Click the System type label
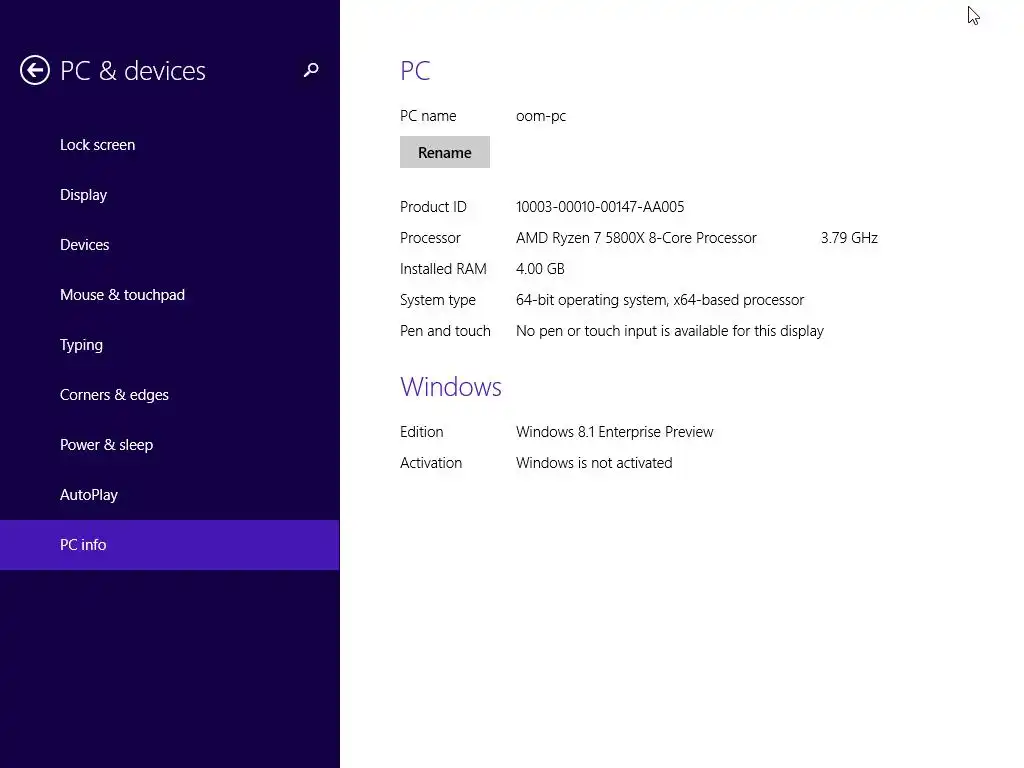This screenshot has width=1024, height=768. click(x=438, y=300)
